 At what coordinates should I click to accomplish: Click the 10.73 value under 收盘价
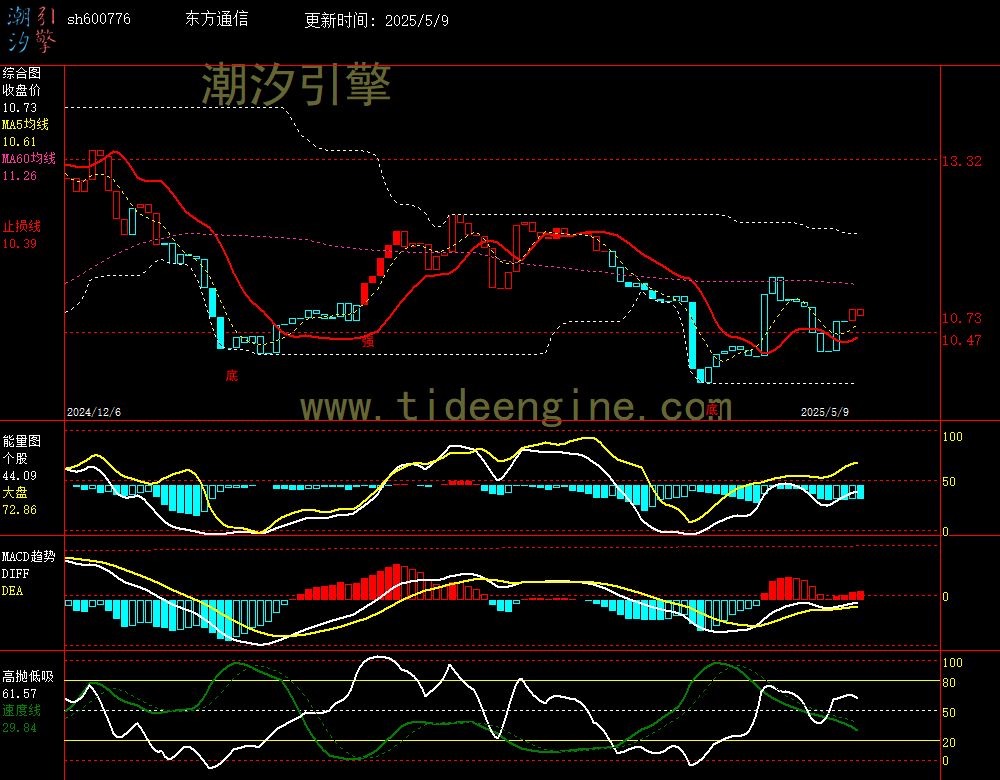(x=20, y=108)
